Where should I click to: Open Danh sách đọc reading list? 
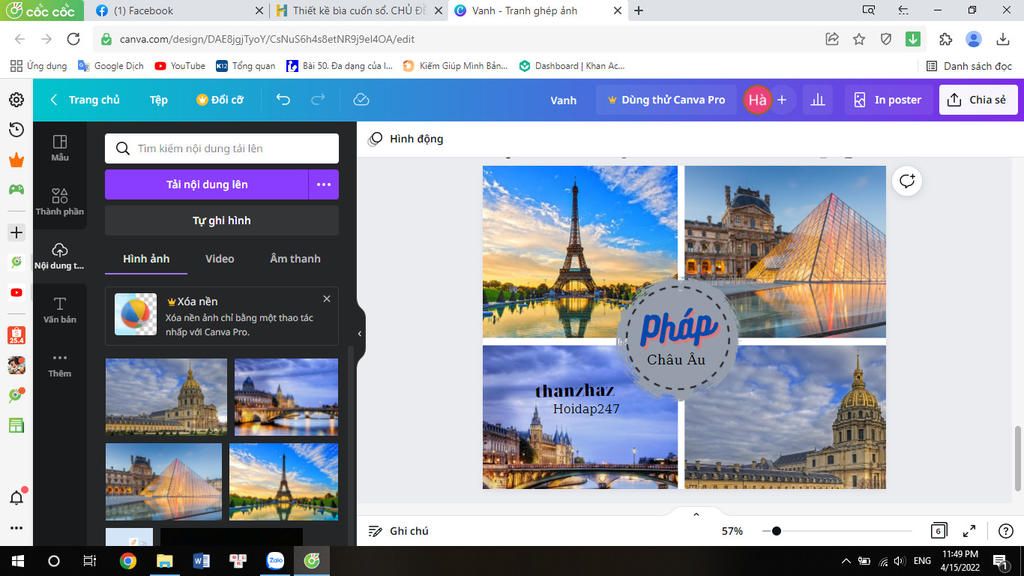pyautogui.click(x=969, y=66)
